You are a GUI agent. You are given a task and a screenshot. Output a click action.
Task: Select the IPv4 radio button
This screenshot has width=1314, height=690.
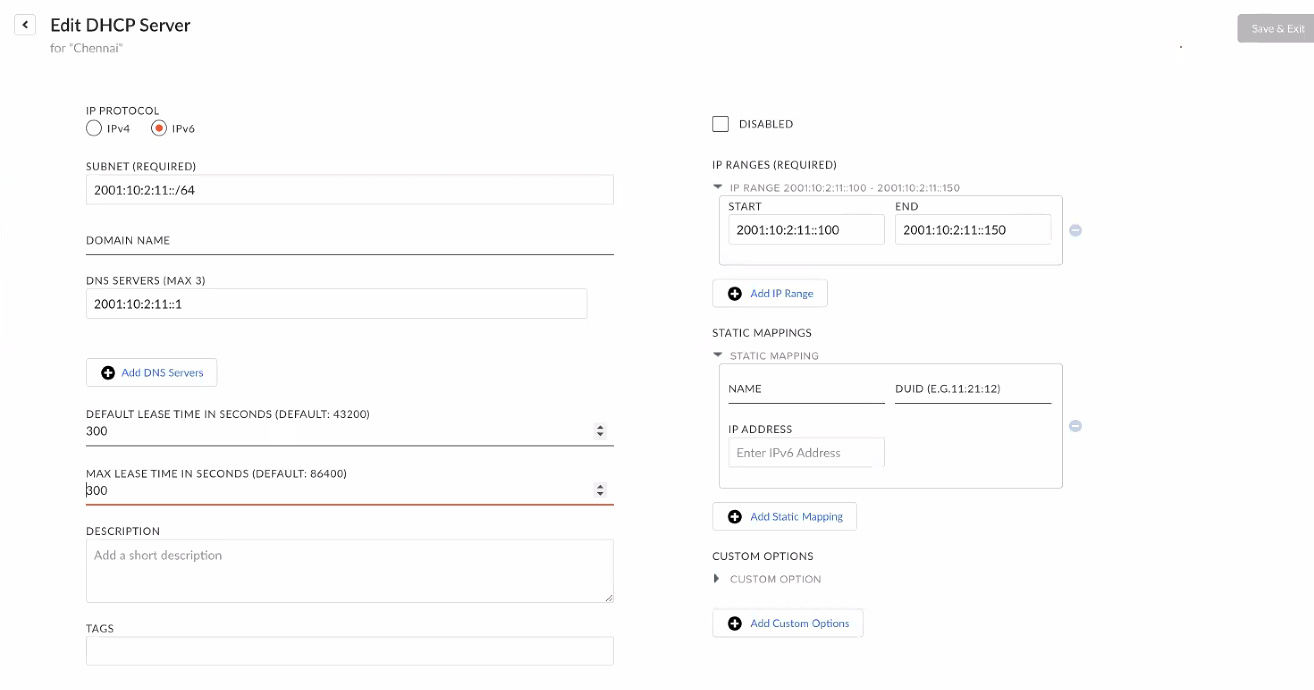pyautogui.click(x=94, y=128)
